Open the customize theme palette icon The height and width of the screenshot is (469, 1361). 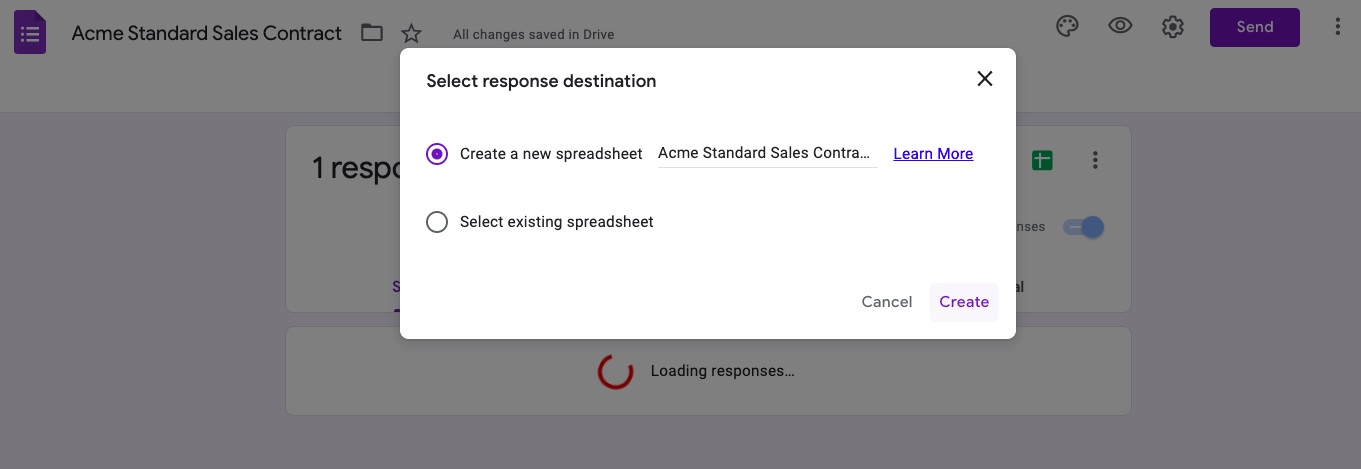coord(1067,27)
